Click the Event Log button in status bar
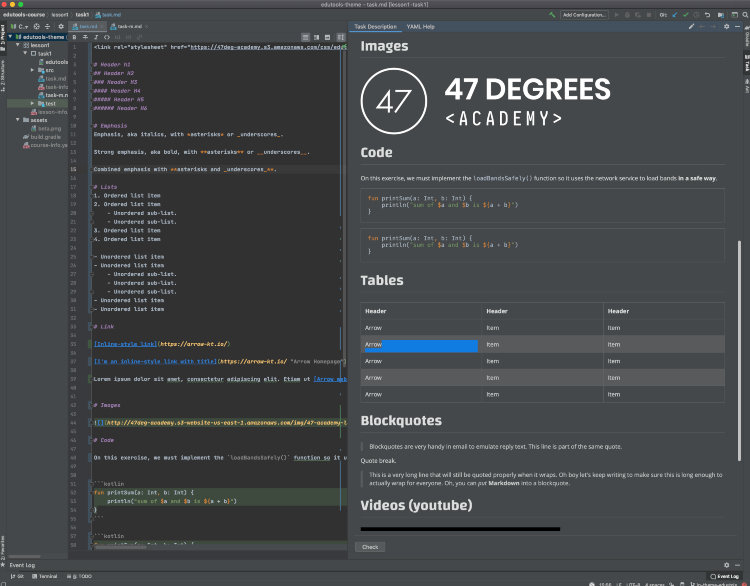Viewport: 750px width, 586px height. pos(724,576)
